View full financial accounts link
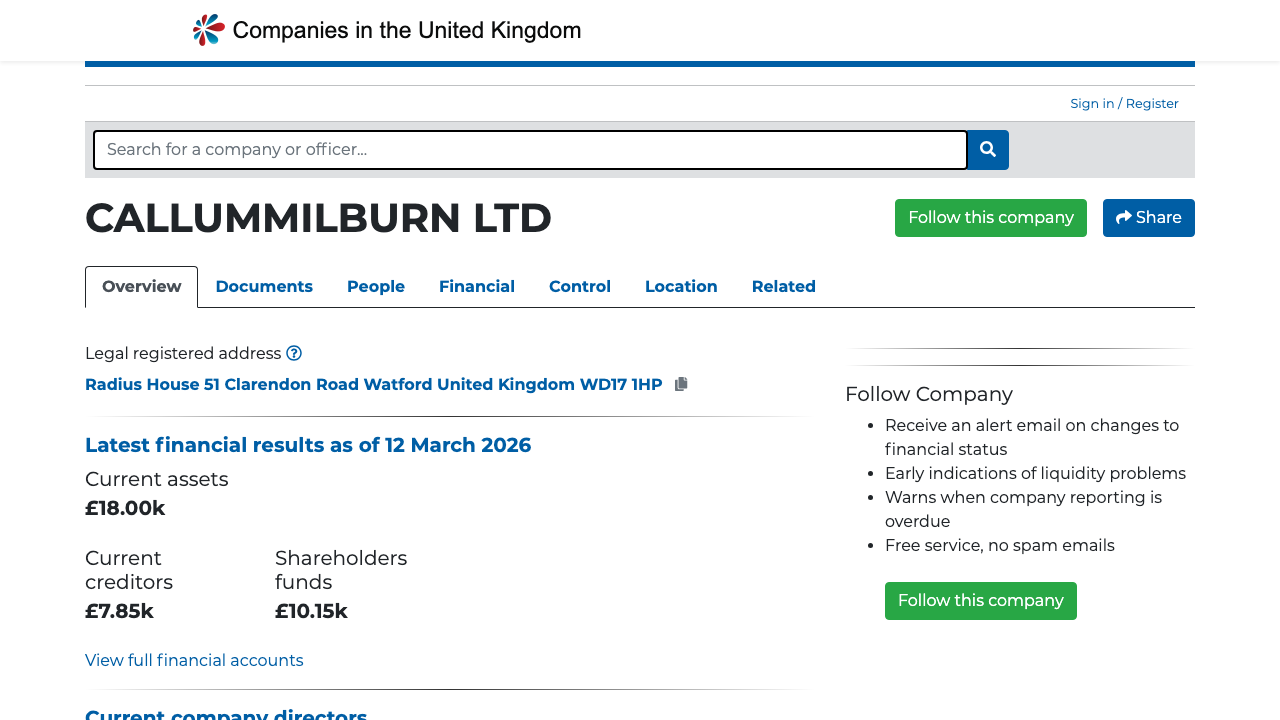This screenshot has height=720, width=1280. tap(194, 660)
